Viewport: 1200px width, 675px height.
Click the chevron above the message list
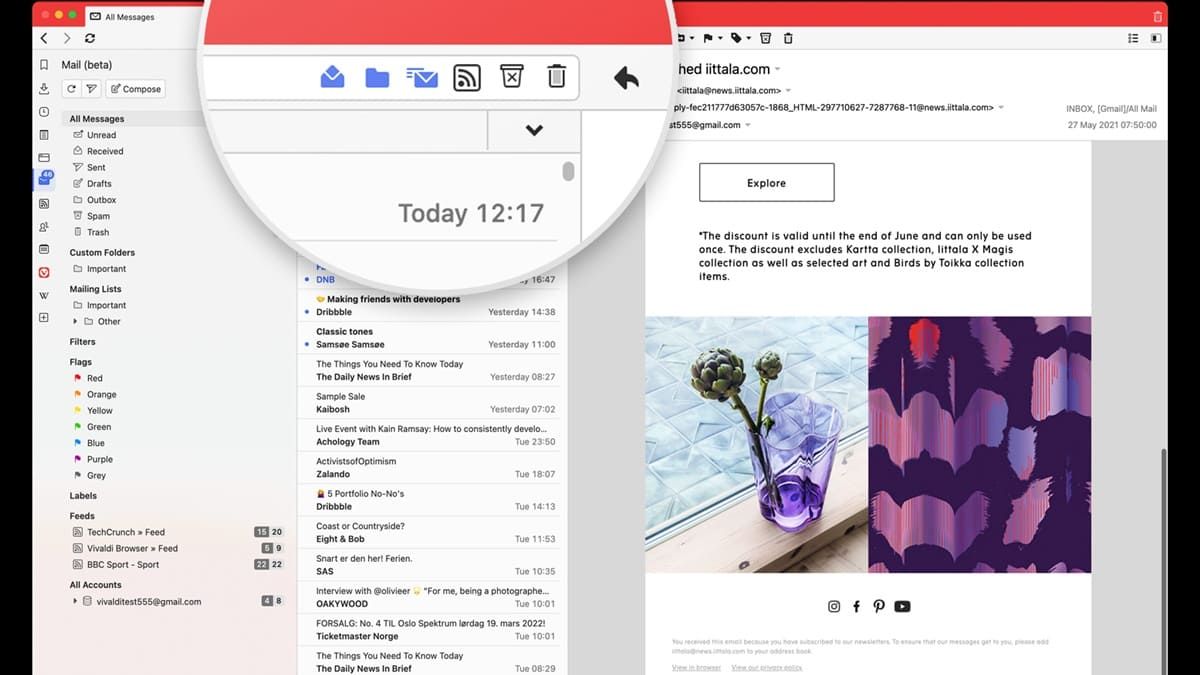coord(533,130)
